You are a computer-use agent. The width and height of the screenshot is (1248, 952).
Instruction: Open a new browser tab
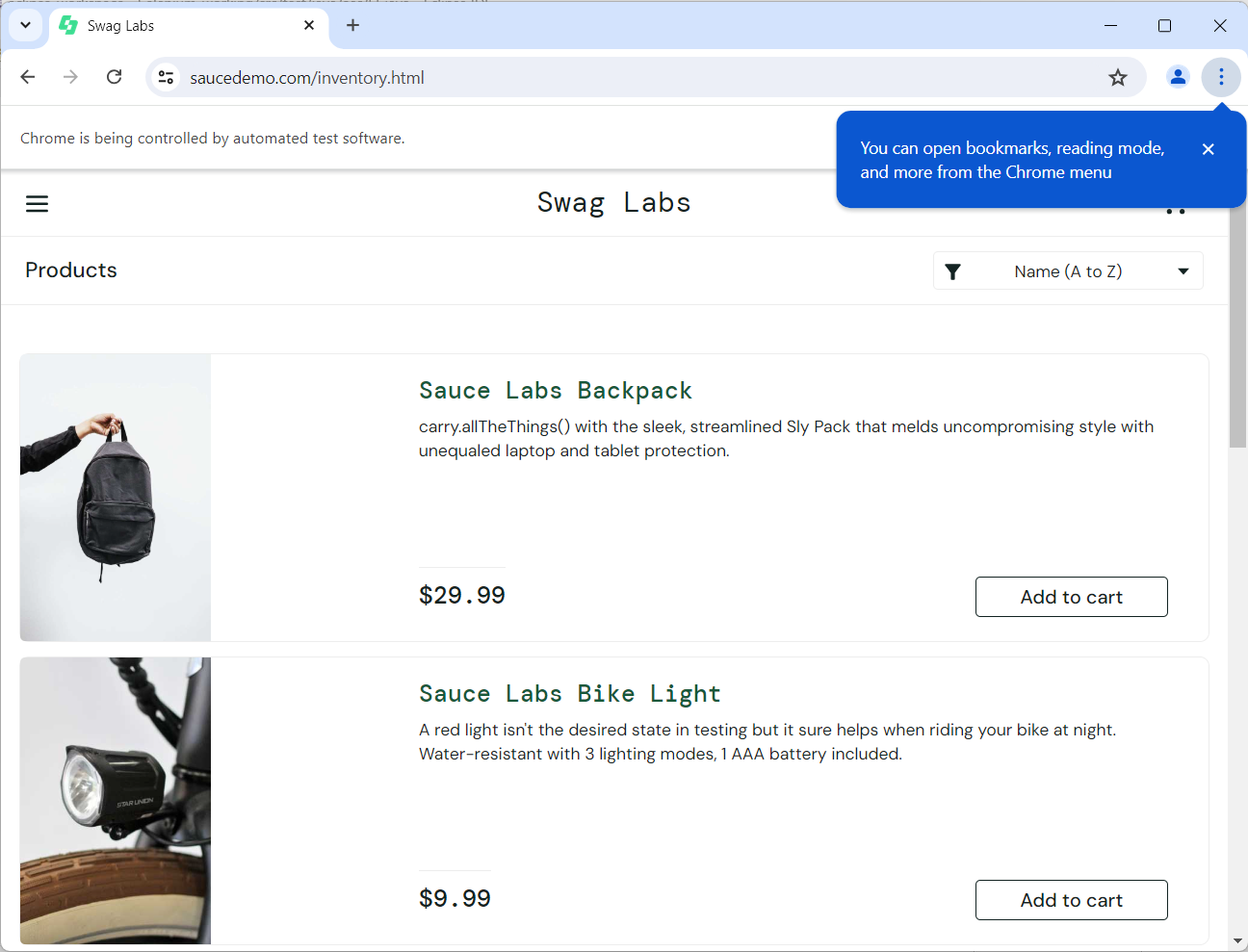coord(353,26)
